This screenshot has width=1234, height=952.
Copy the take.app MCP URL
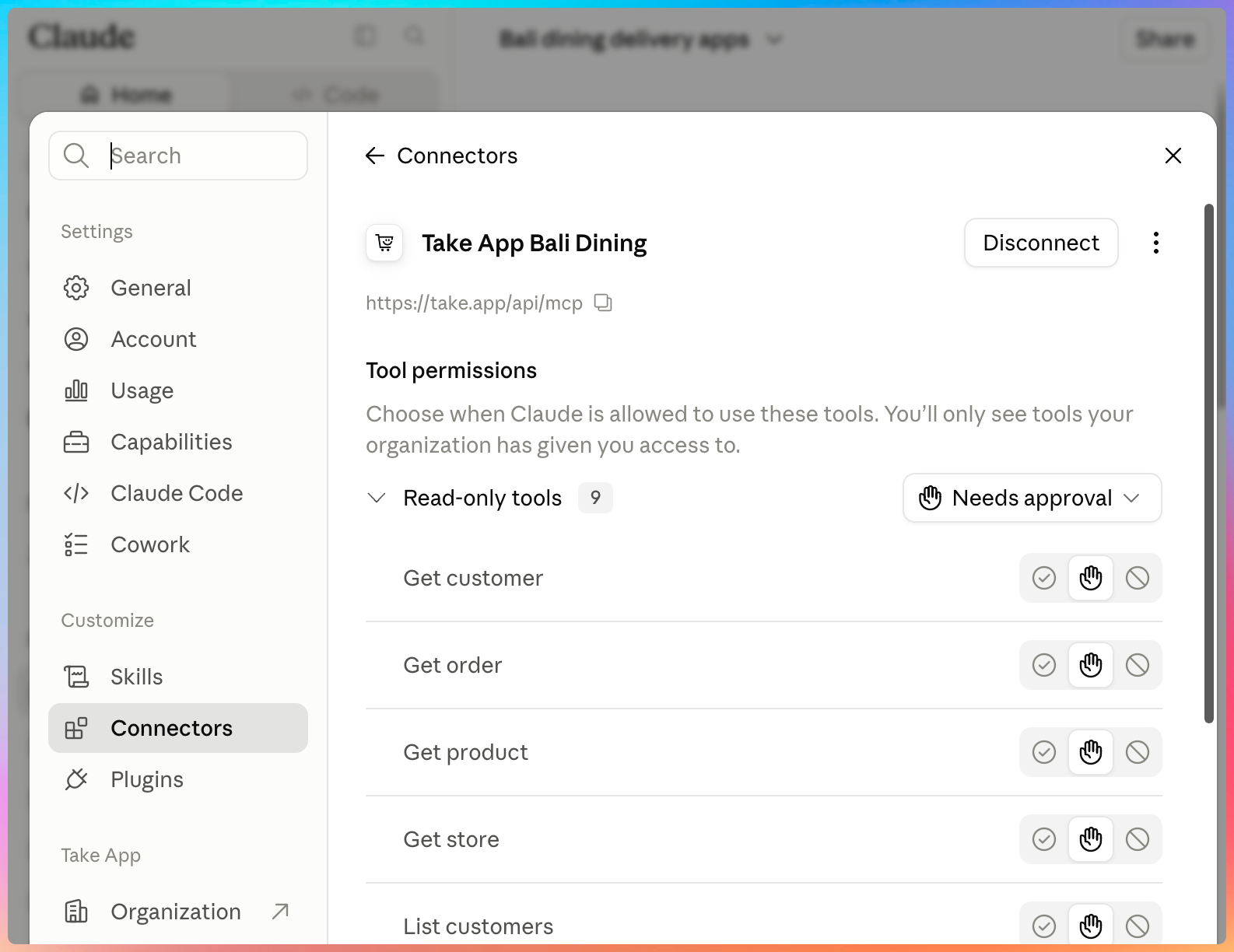click(x=603, y=303)
